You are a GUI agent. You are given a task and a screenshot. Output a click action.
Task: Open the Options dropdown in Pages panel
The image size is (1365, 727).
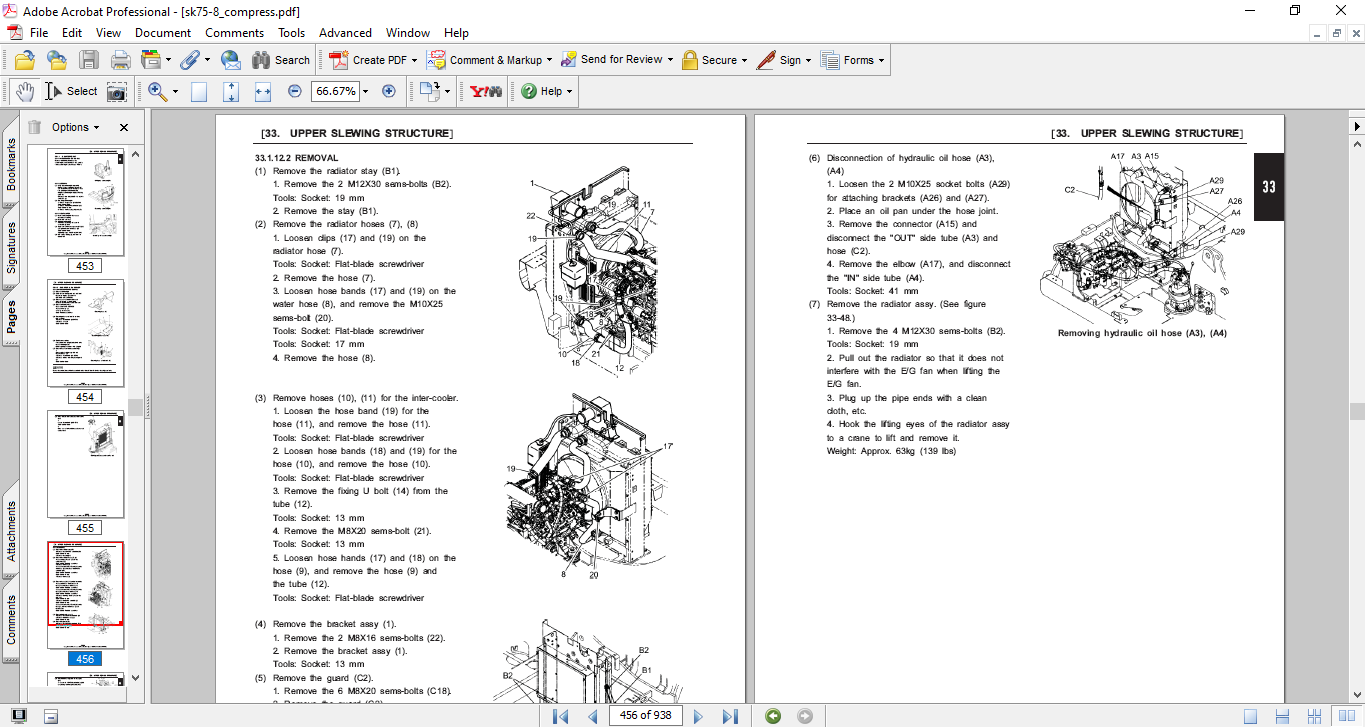pyautogui.click(x=76, y=127)
